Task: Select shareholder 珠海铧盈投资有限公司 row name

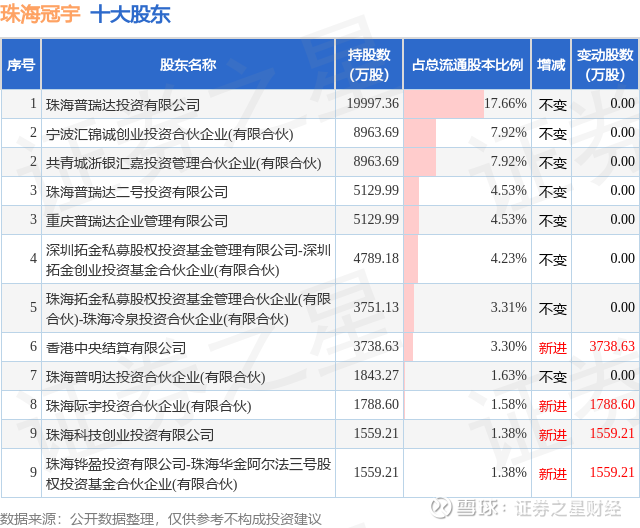Action: (x=188, y=473)
